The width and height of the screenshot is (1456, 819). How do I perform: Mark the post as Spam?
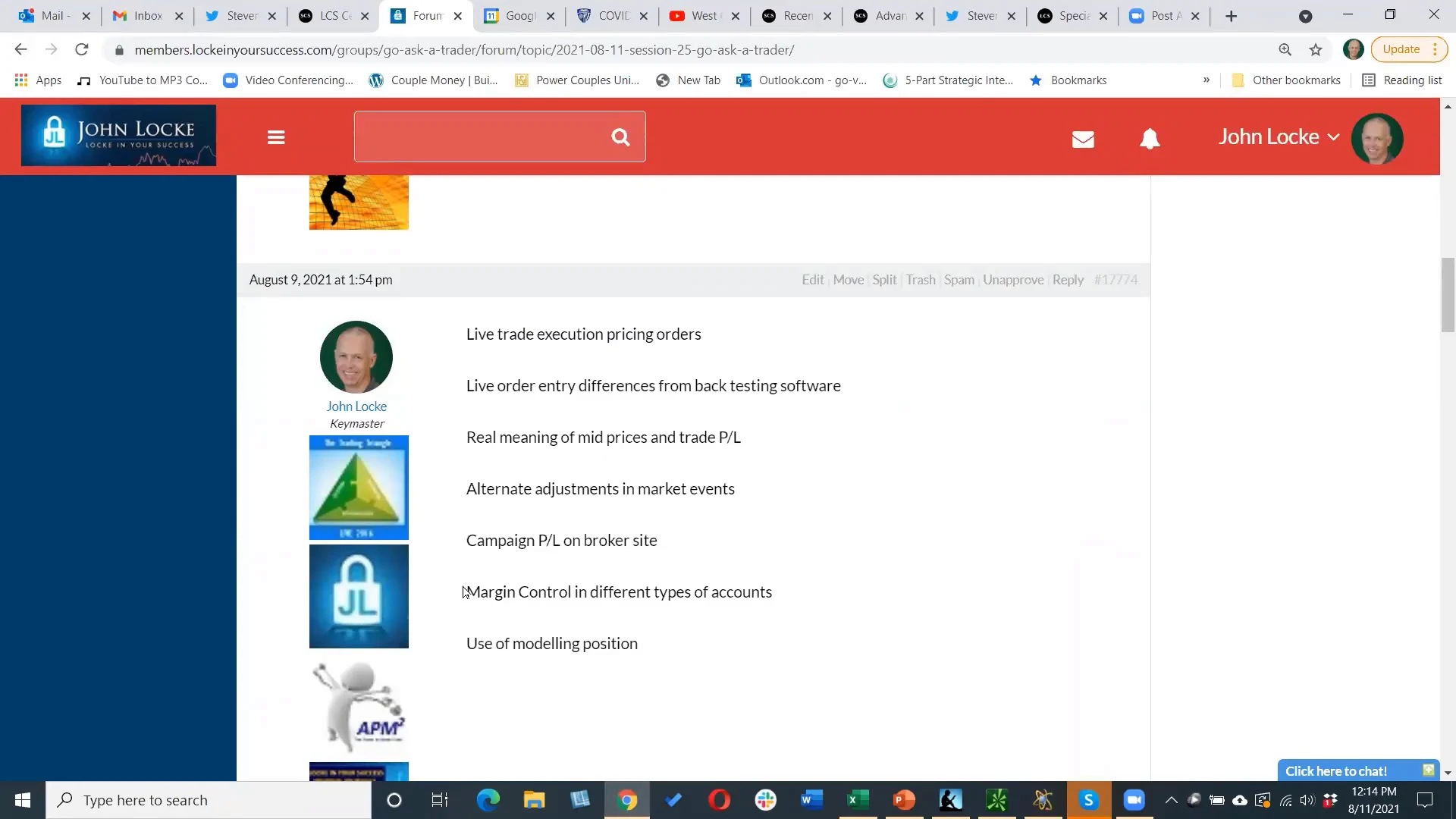click(959, 280)
